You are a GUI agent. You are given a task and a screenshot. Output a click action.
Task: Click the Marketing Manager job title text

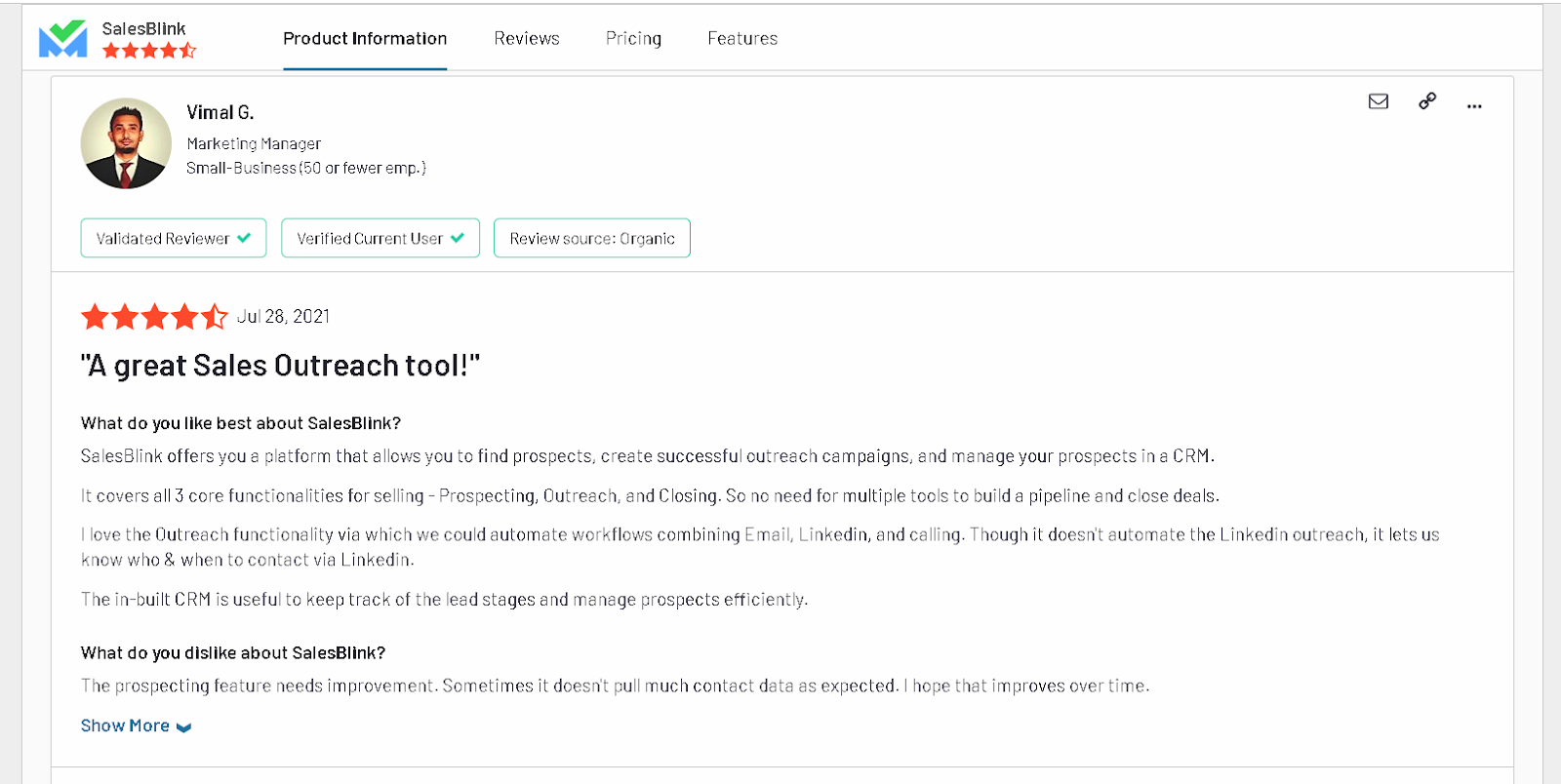click(x=254, y=143)
